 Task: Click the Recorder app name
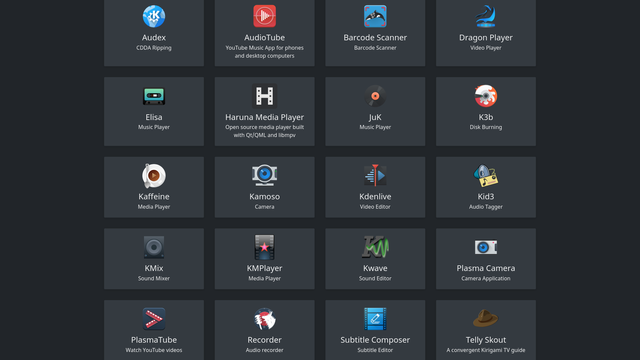(x=264, y=340)
